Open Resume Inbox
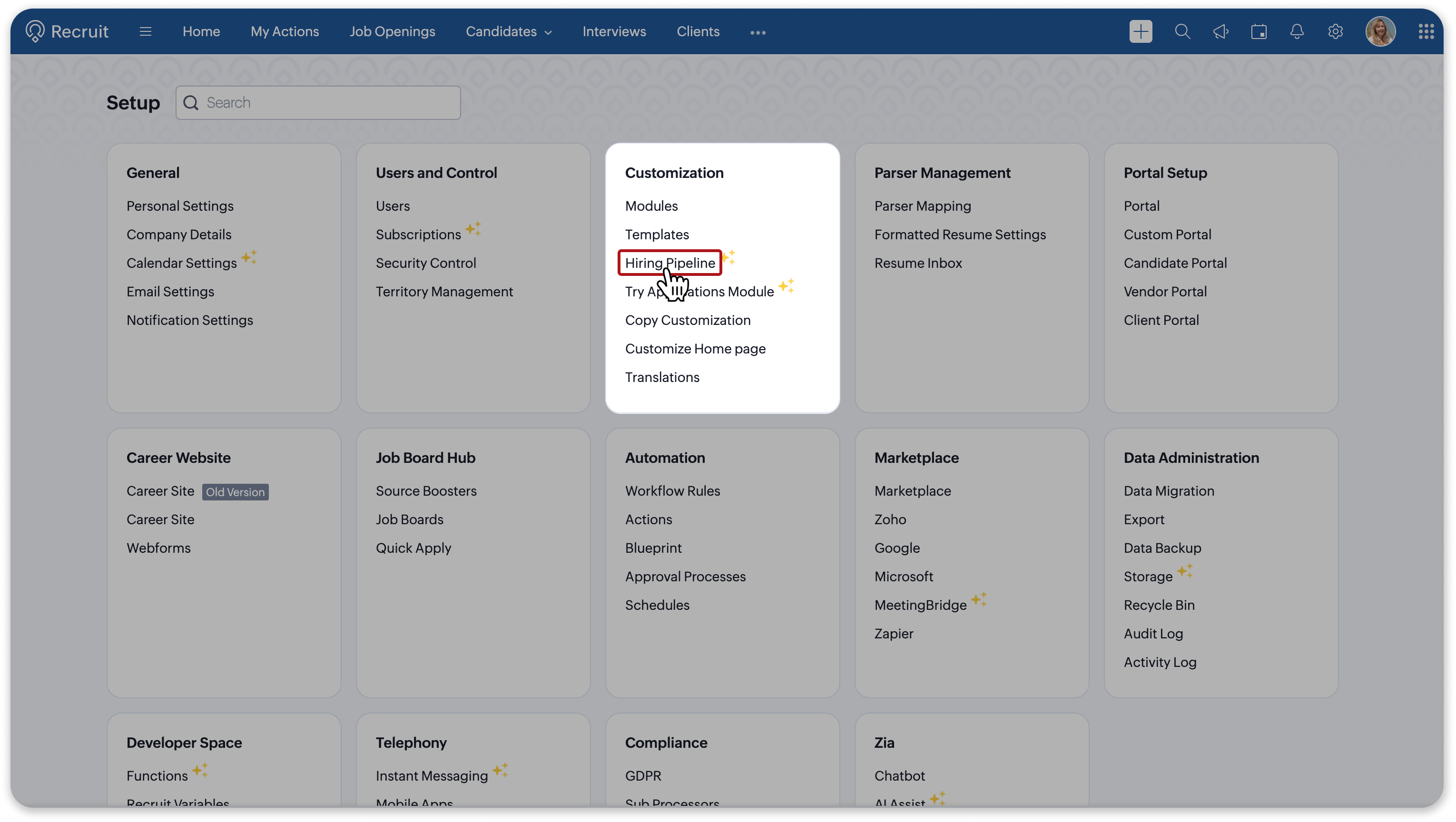This screenshot has width=1456, height=822. click(x=918, y=263)
